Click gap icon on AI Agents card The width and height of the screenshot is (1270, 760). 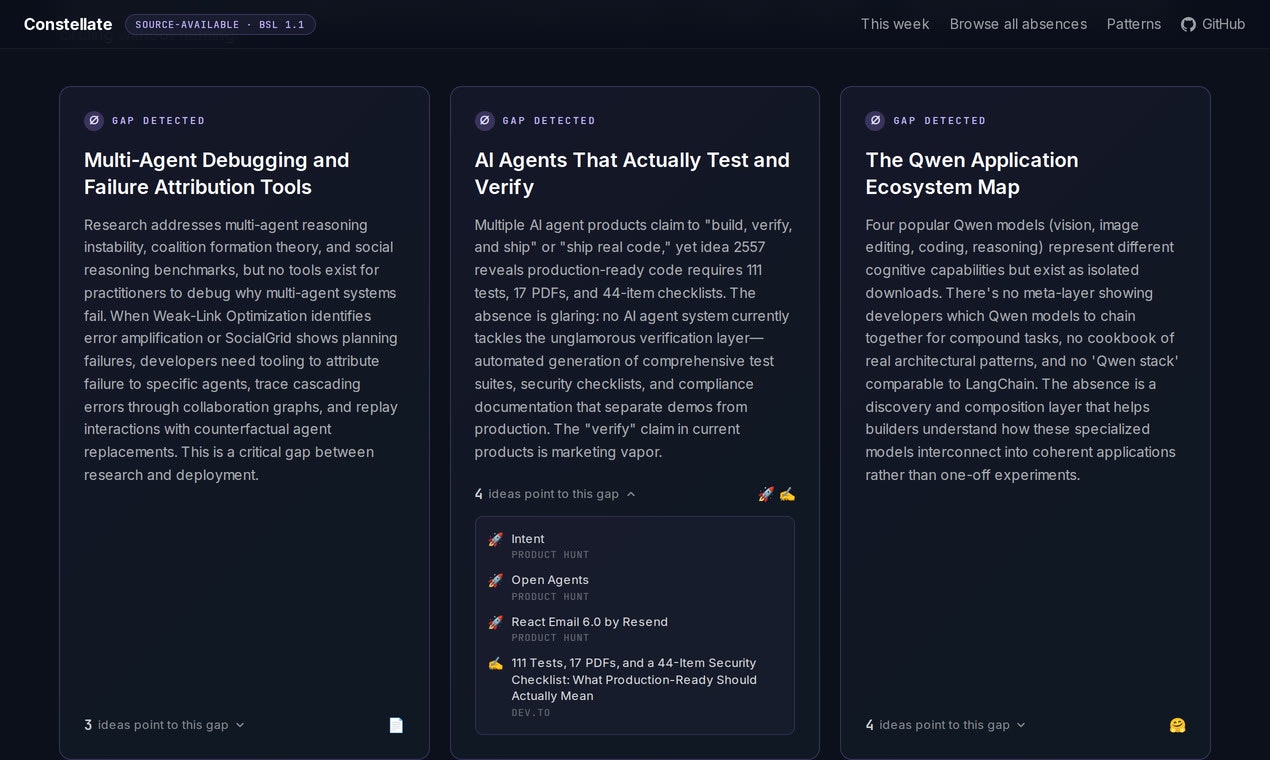(485, 121)
